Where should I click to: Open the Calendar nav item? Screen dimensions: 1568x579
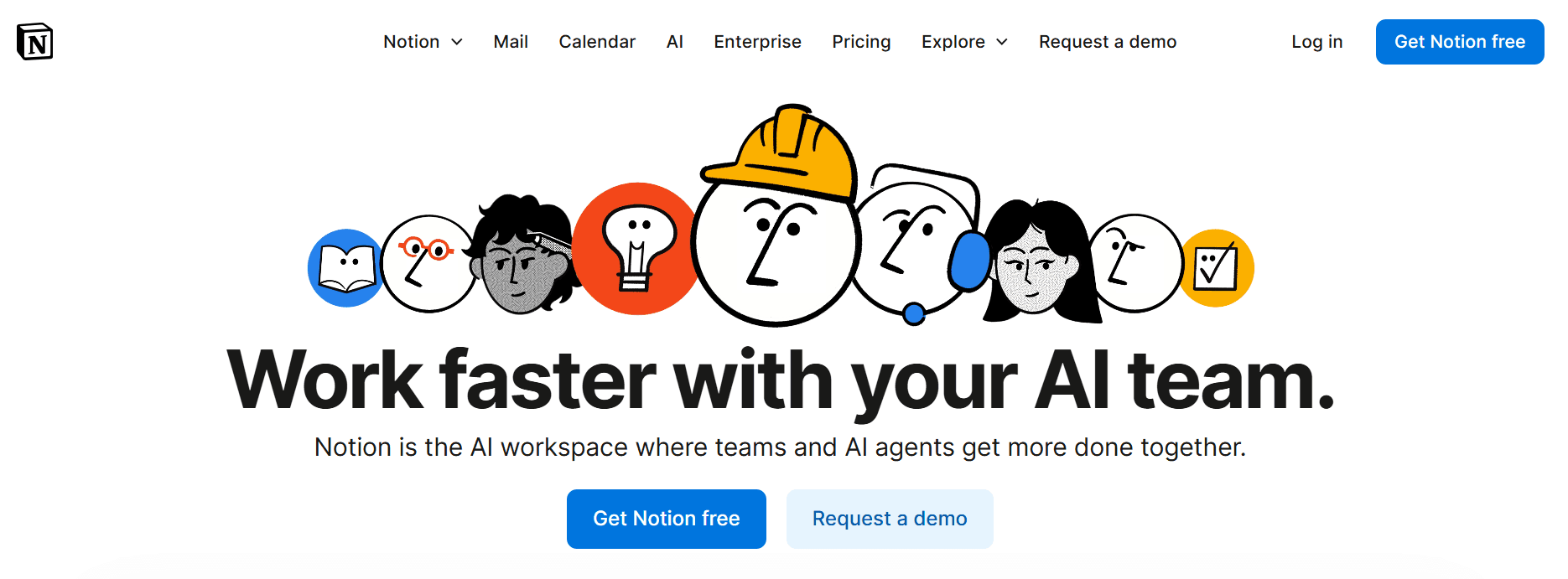point(597,42)
